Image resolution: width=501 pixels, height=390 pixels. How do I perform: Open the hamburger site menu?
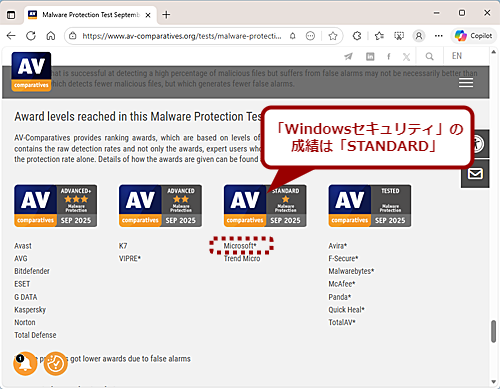click(466, 83)
